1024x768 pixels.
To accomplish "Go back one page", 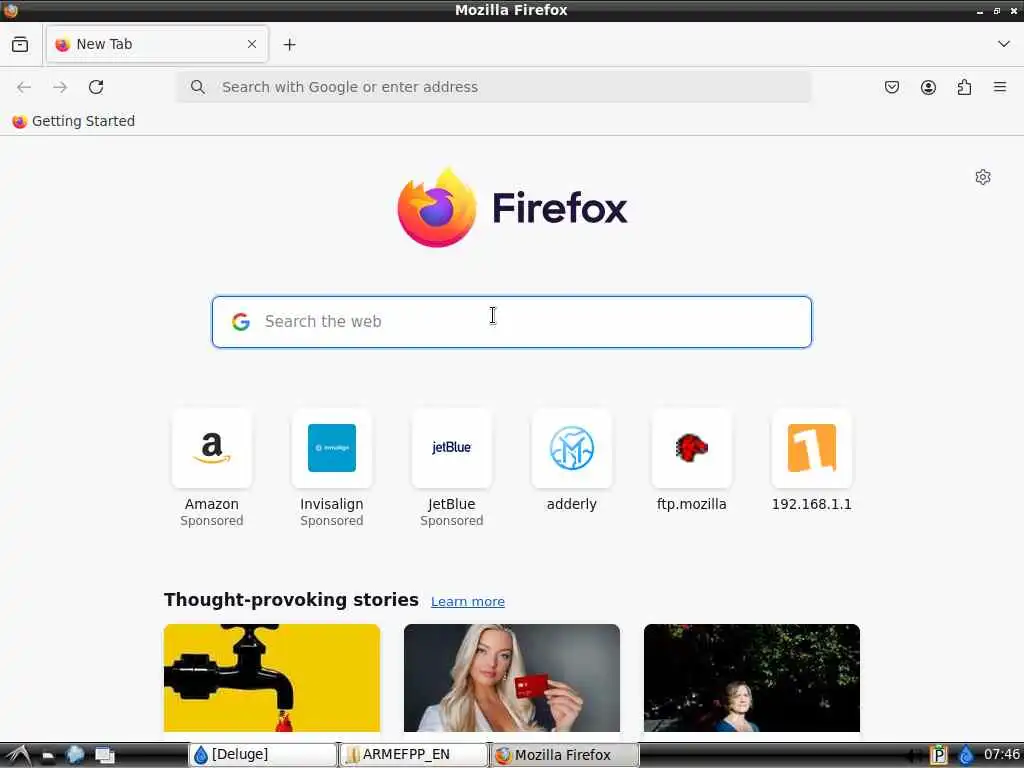I will coord(24,87).
